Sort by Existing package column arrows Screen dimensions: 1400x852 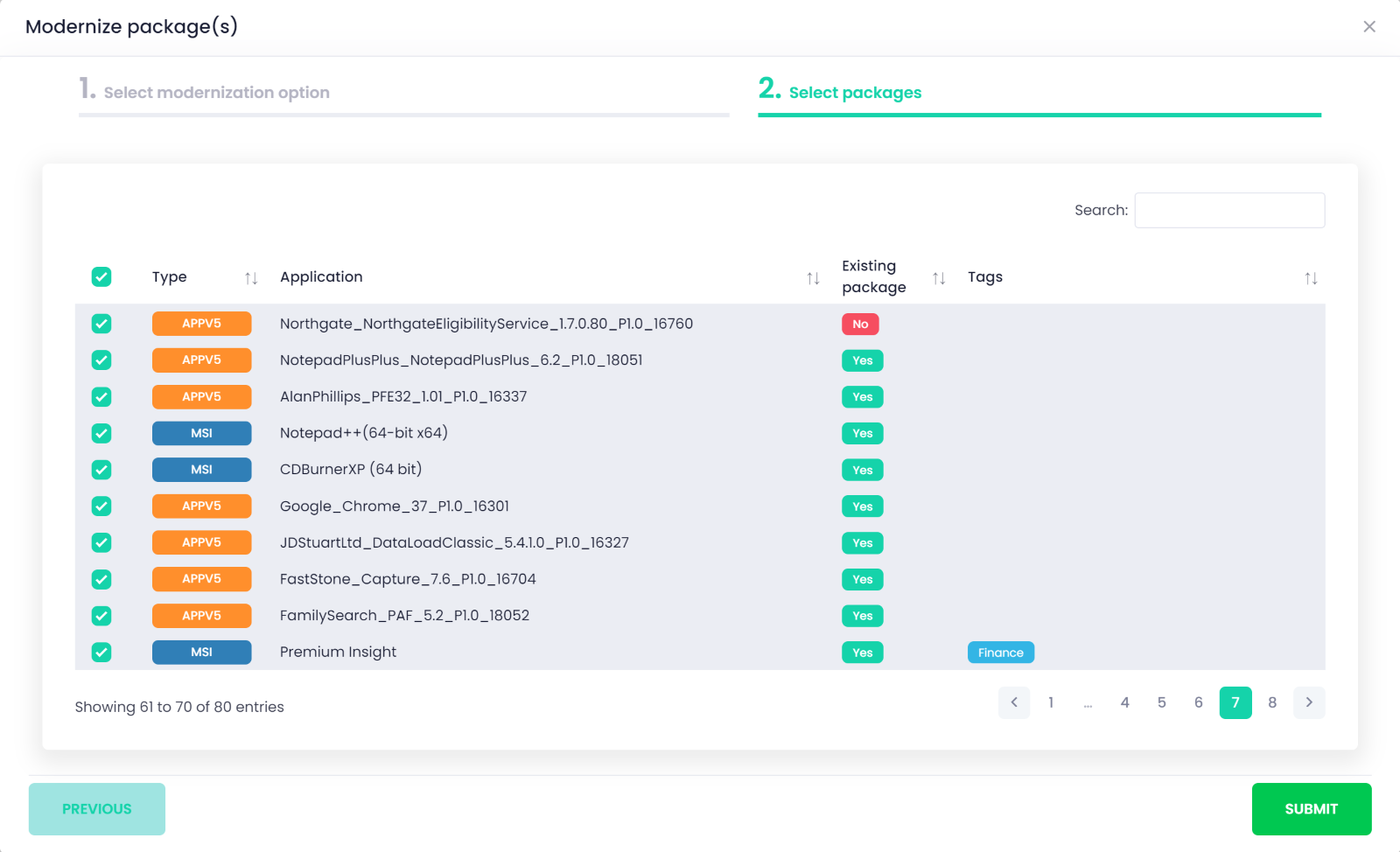pos(939,278)
